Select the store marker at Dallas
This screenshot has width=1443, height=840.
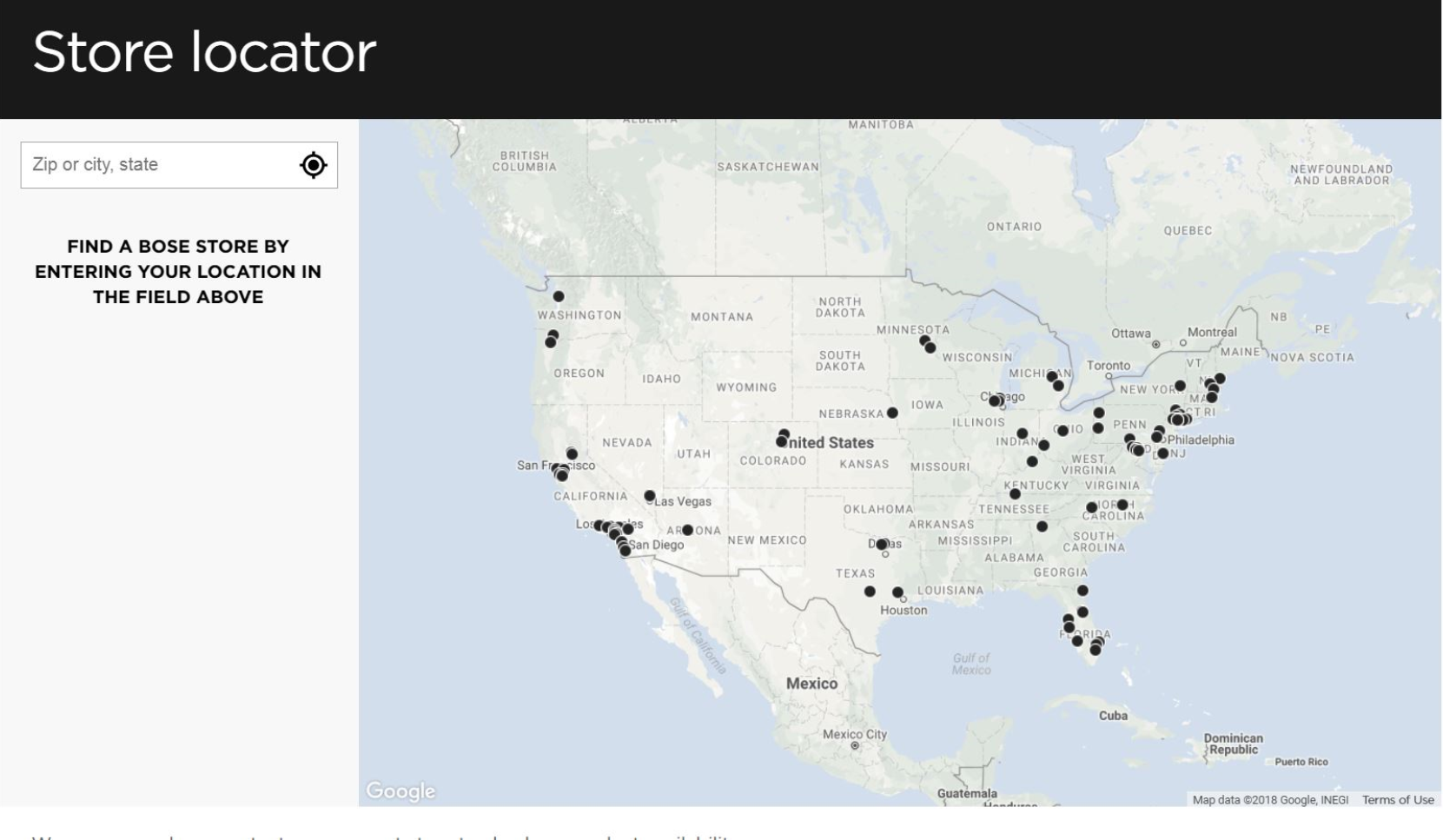882,545
